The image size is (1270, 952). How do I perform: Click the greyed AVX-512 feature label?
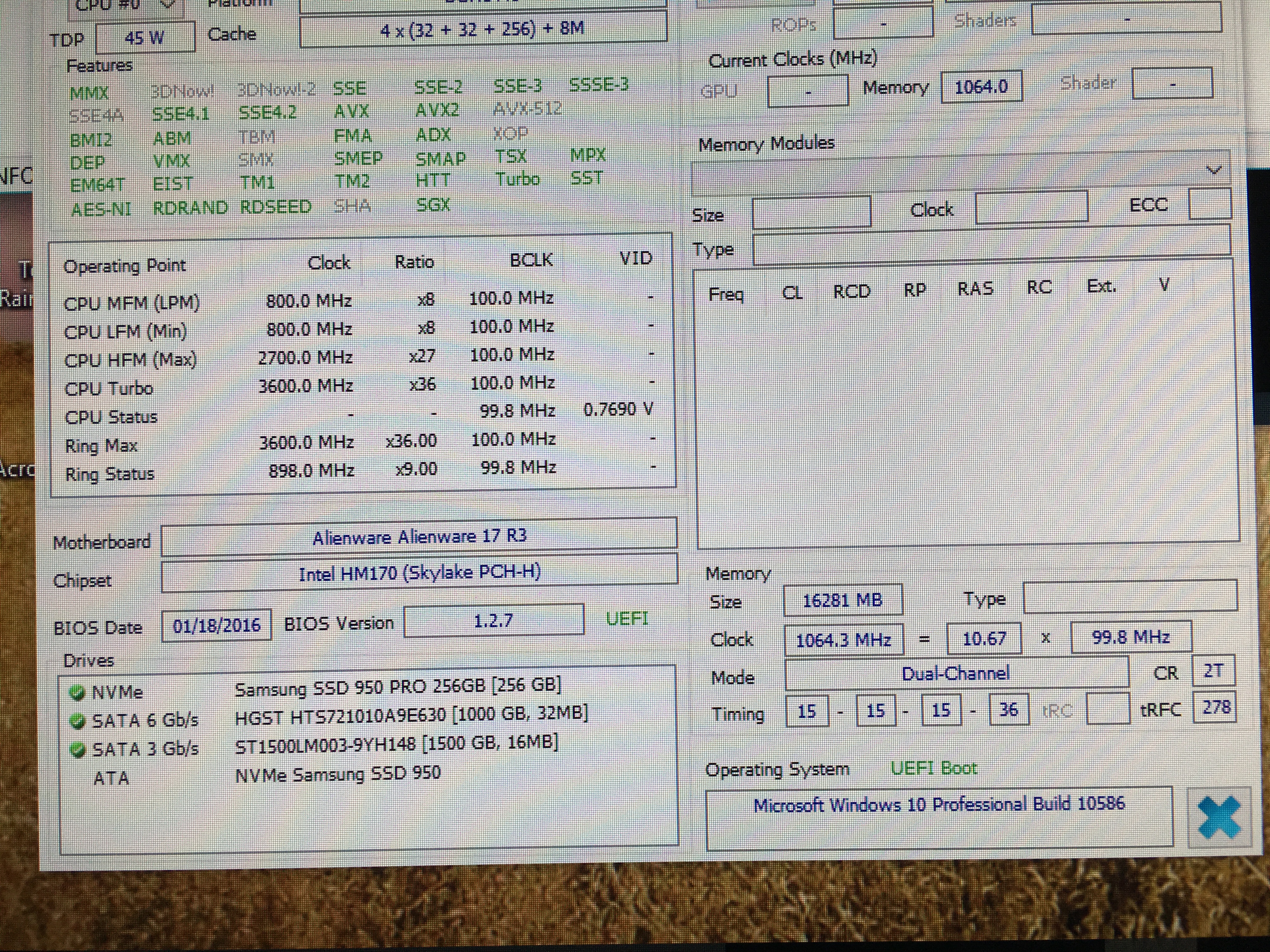(527, 109)
